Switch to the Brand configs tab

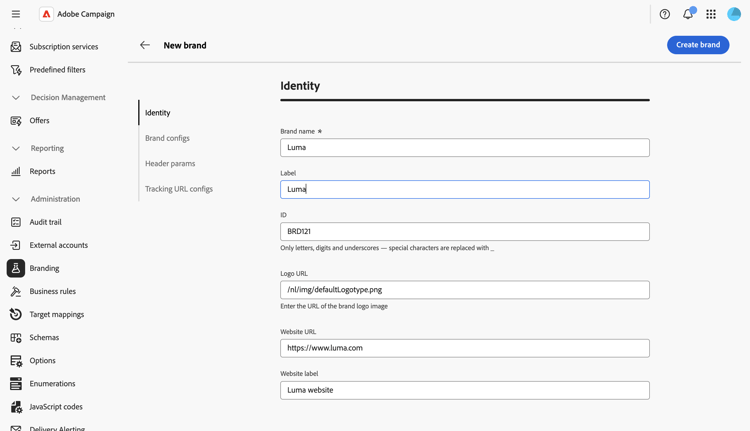[x=167, y=138]
